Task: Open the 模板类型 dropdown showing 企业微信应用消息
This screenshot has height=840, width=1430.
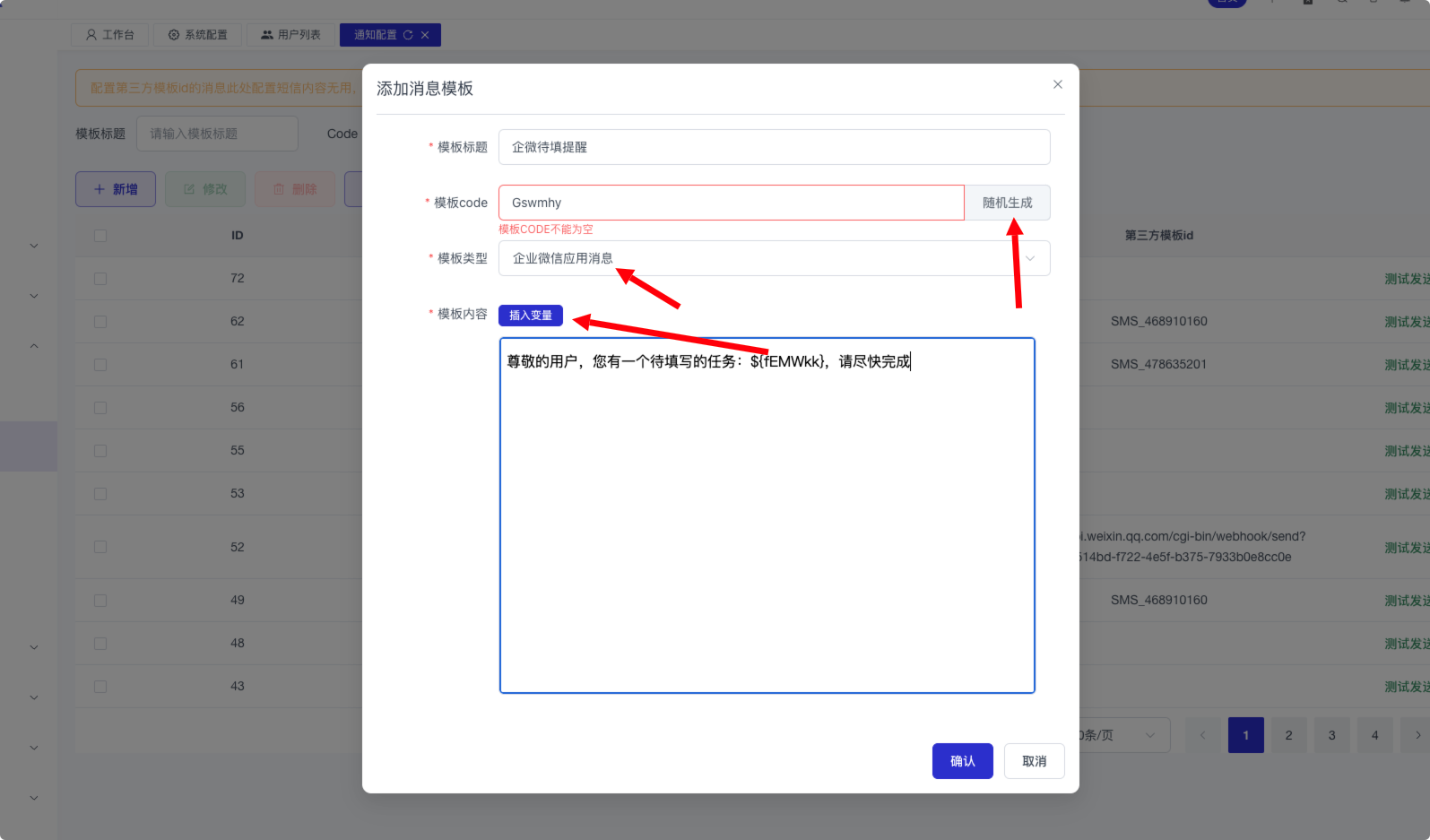Action: click(775, 258)
